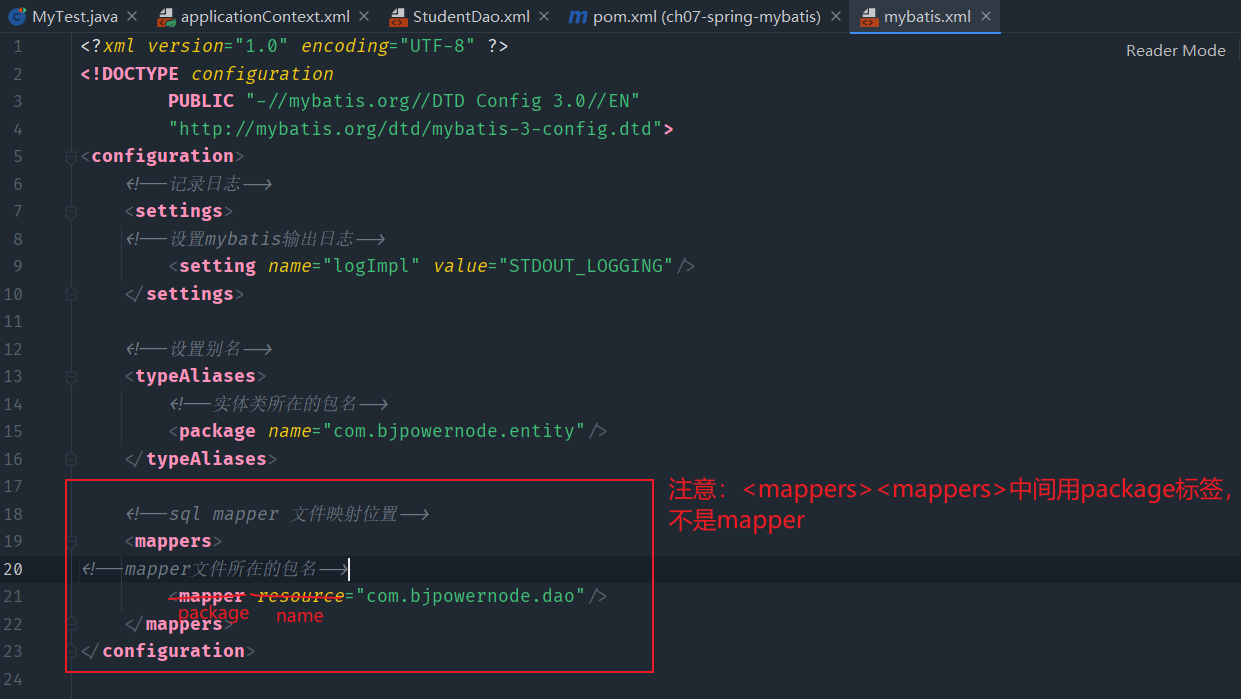The width and height of the screenshot is (1241, 699).
Task: Click line number 24 in the gutter
Action: [13, 679]
